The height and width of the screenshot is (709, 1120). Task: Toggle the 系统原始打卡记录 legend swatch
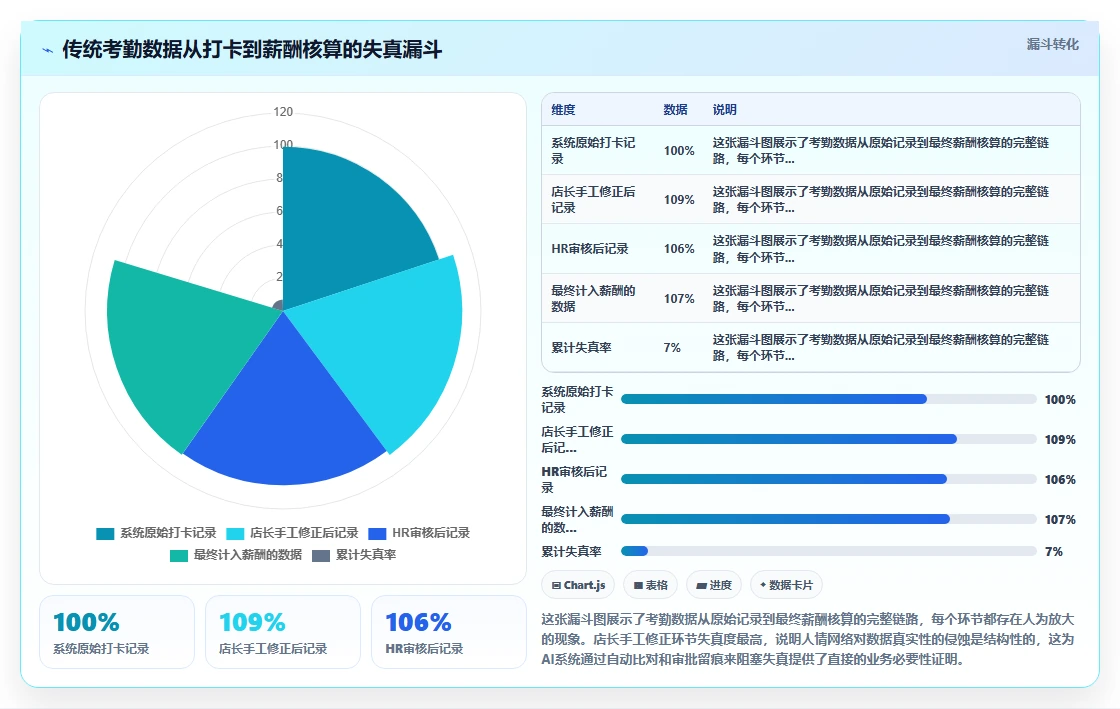(105, 534)
